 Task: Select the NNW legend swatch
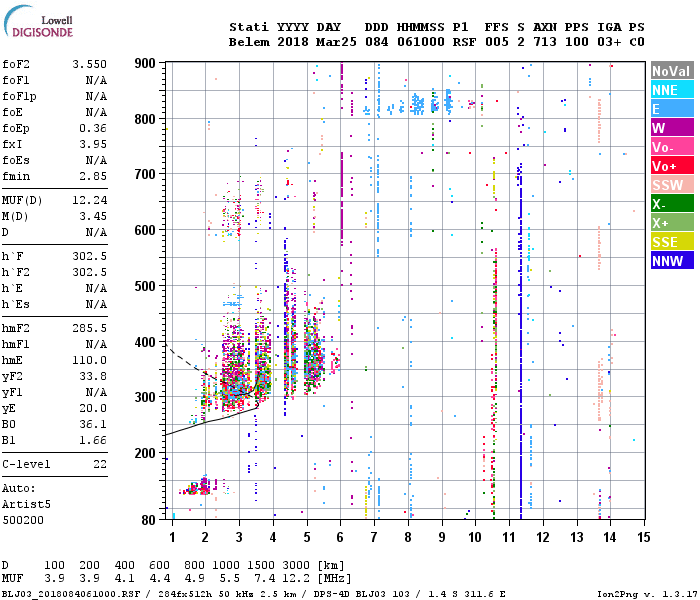672,261
